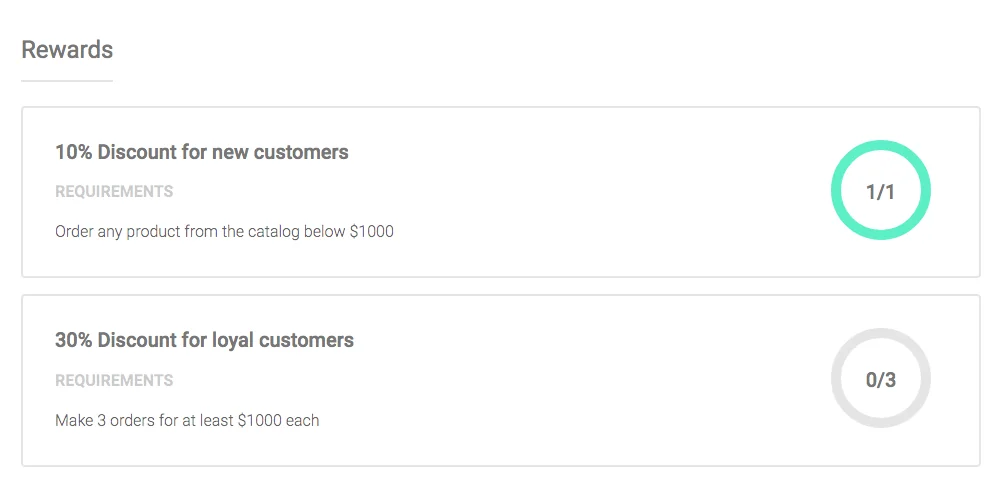Click the gray empty progress ring
Screen dimensions: 1005x502
(x=881, y=333)
